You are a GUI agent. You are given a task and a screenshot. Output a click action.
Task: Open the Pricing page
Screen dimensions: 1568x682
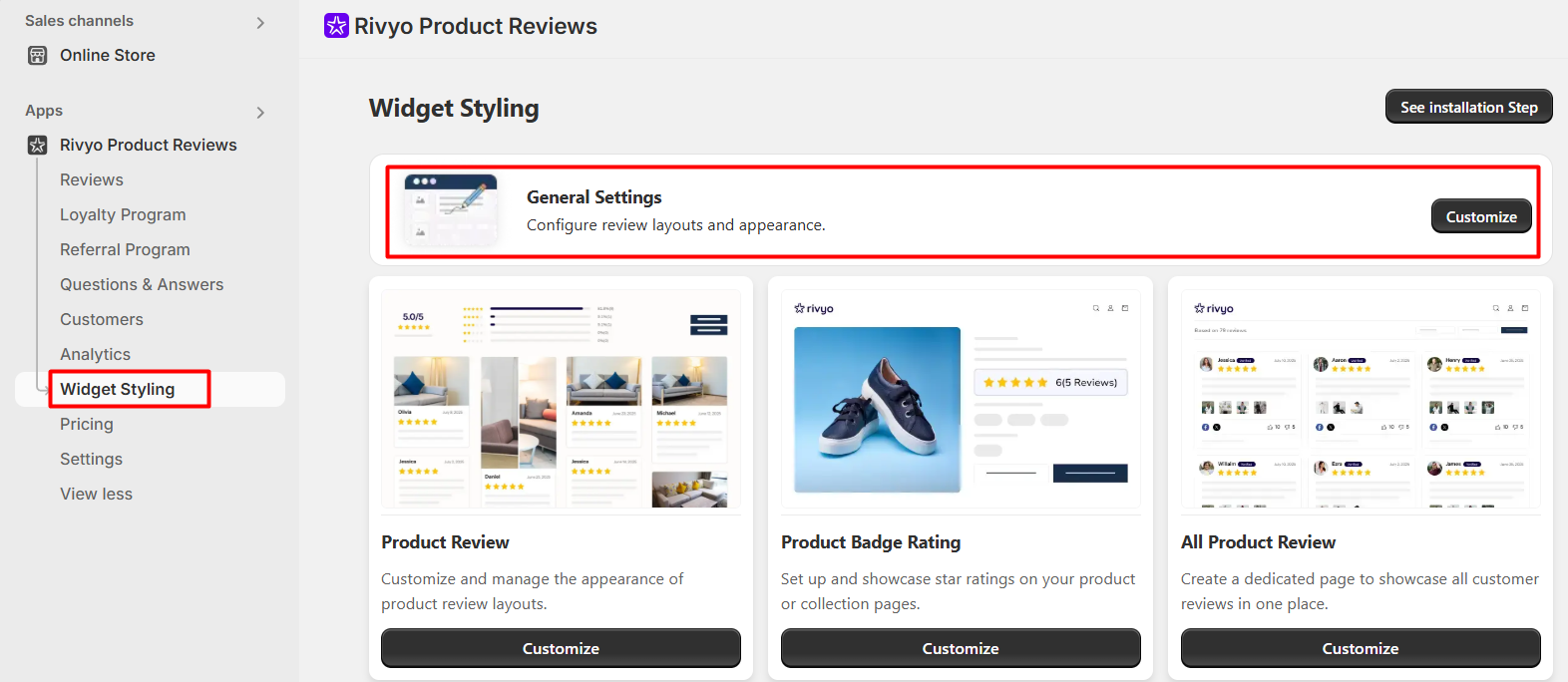pos(87,424)
